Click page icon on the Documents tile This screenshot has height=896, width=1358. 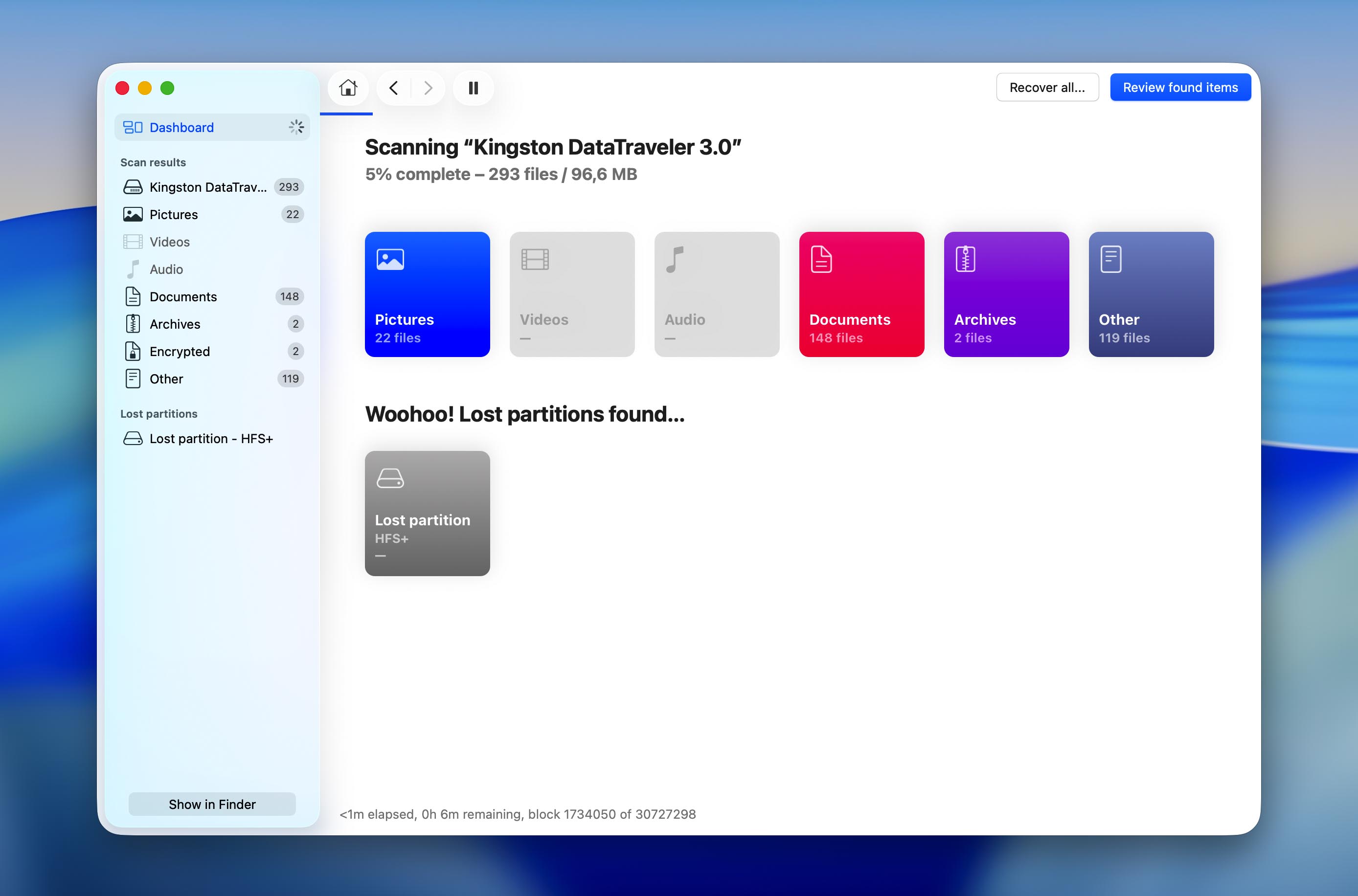coord(821,259)
